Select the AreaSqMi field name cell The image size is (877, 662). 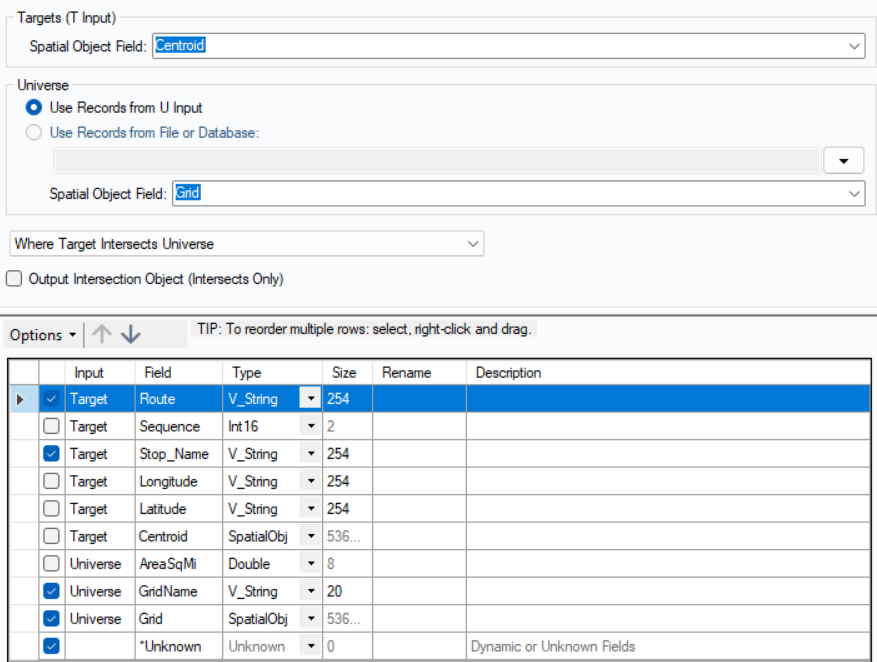[x=178, y=563]
